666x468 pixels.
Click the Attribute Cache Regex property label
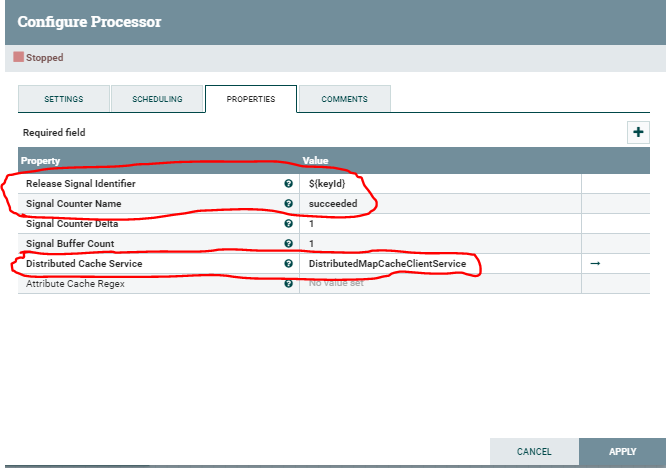75,283
